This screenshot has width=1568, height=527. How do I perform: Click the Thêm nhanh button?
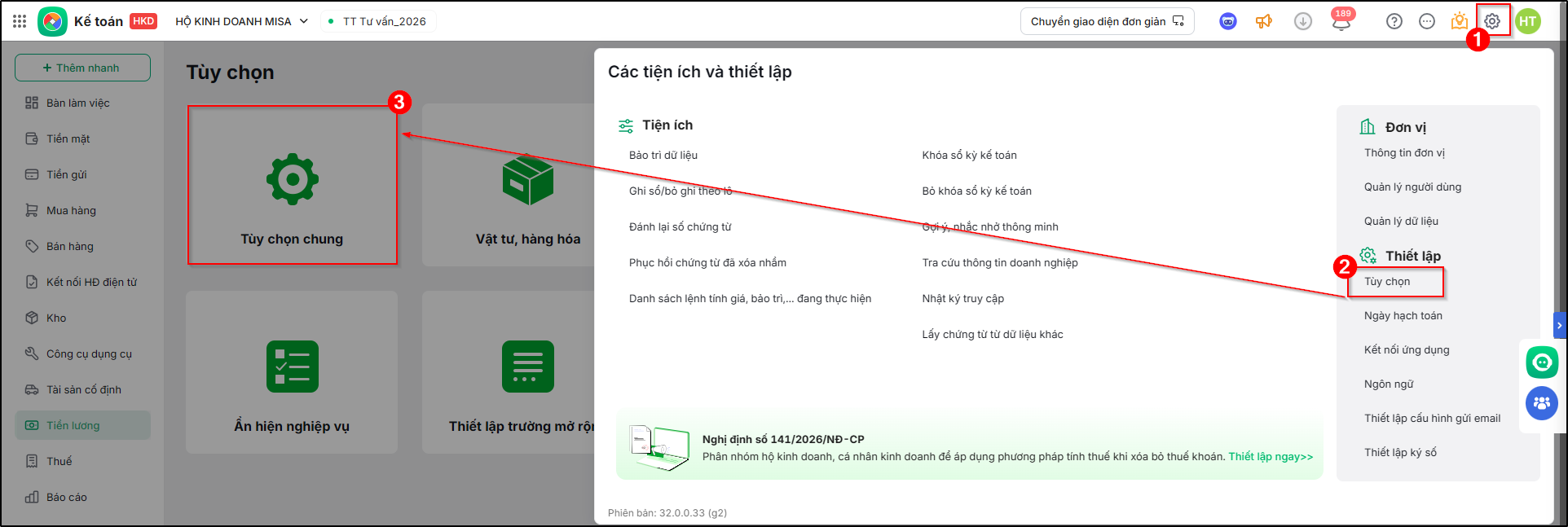82,68
